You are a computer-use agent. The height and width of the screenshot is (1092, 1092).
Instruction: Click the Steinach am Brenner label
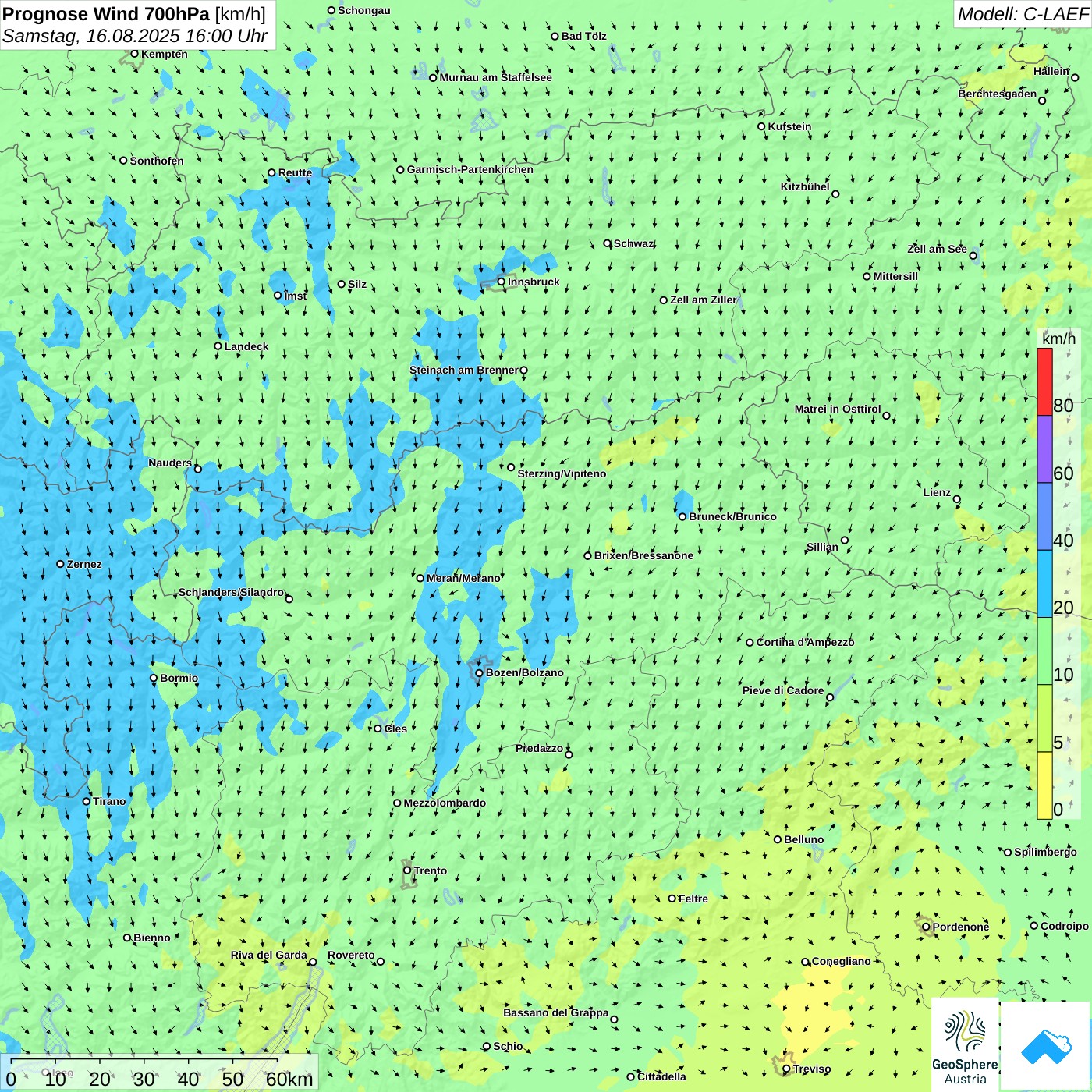pos(464,370)
